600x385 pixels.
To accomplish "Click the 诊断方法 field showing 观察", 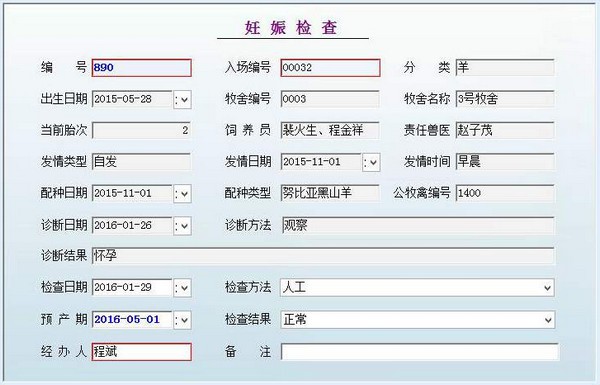I will pos(417,226).
